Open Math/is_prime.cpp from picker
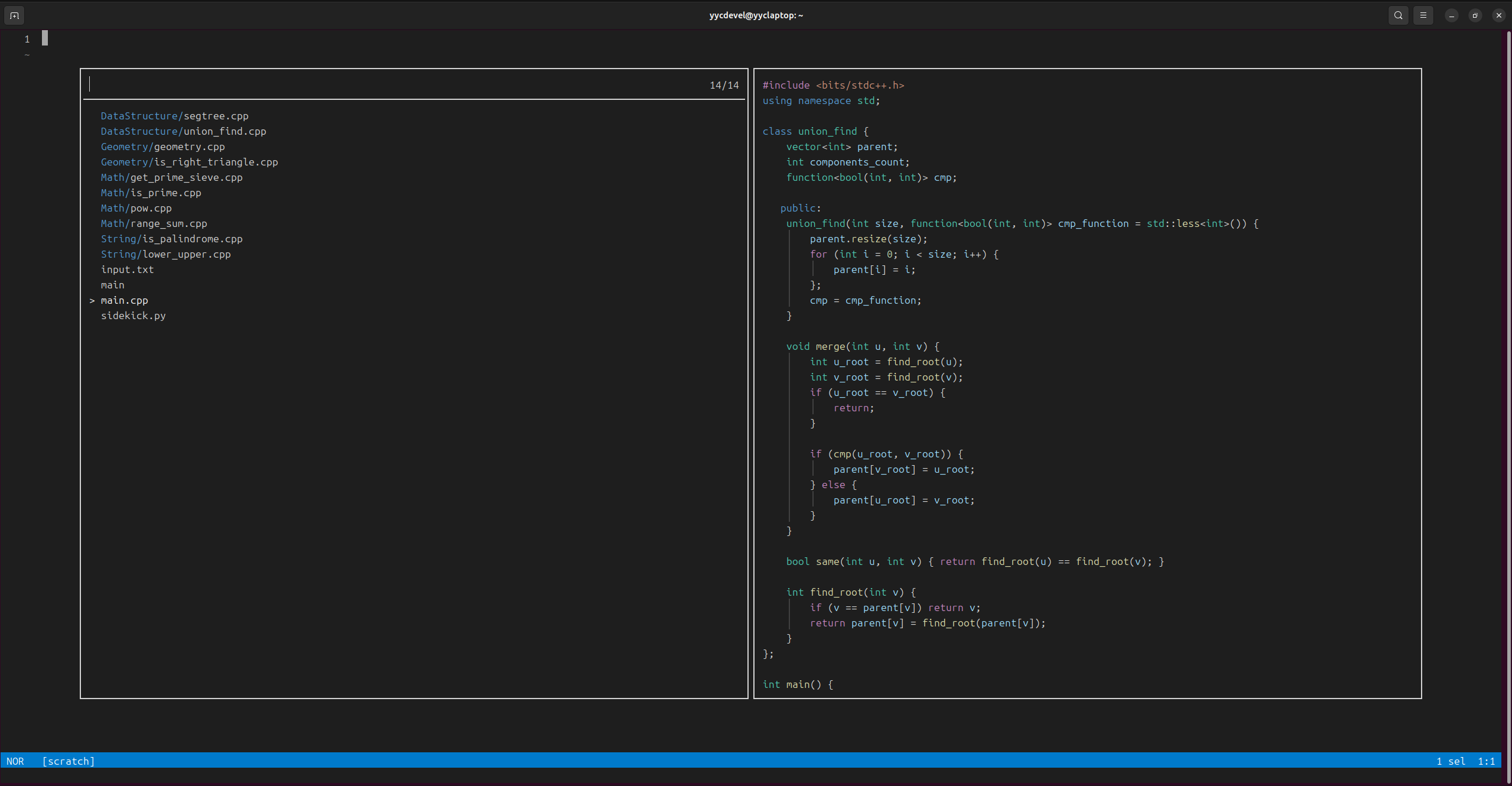 pyautogui.click(x=151, y=193)
